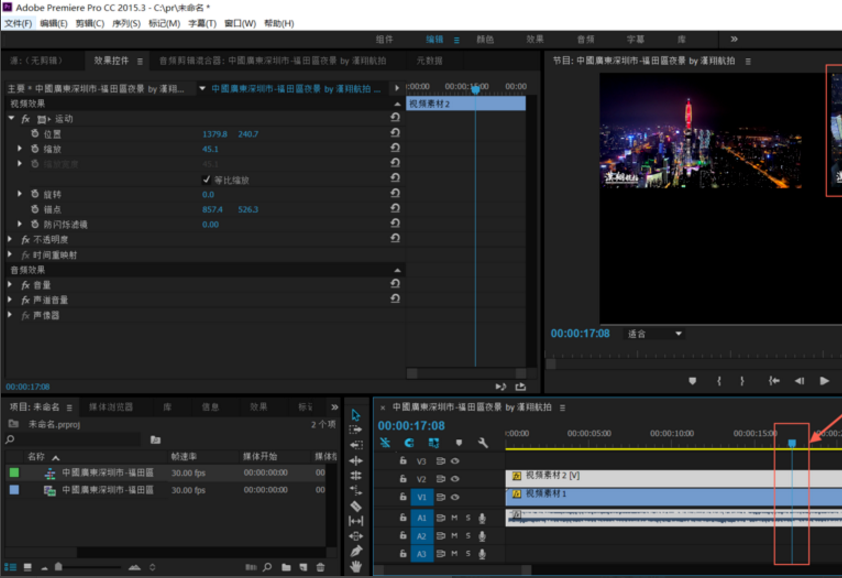The height and width of the screenshot is (578, 842).
Task: Choose the Hand tool in the toolbox
Action: (x=356, y=566)
